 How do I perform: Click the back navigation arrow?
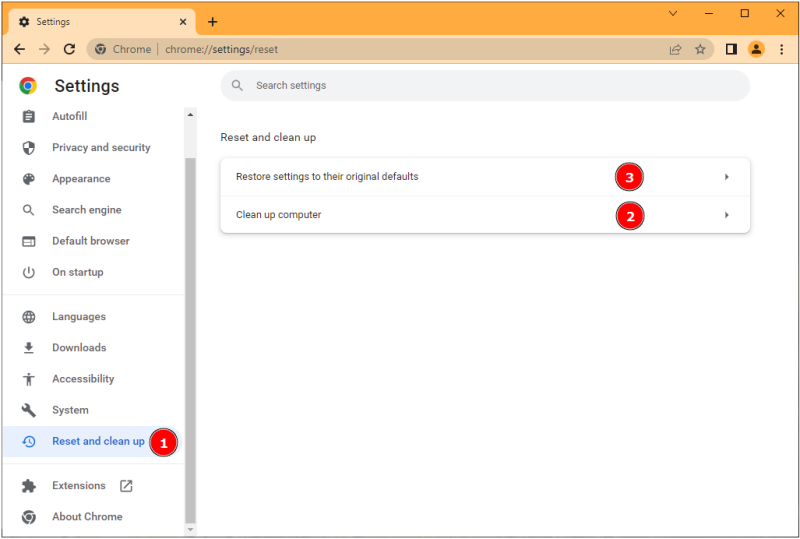[x=19, y=49]
